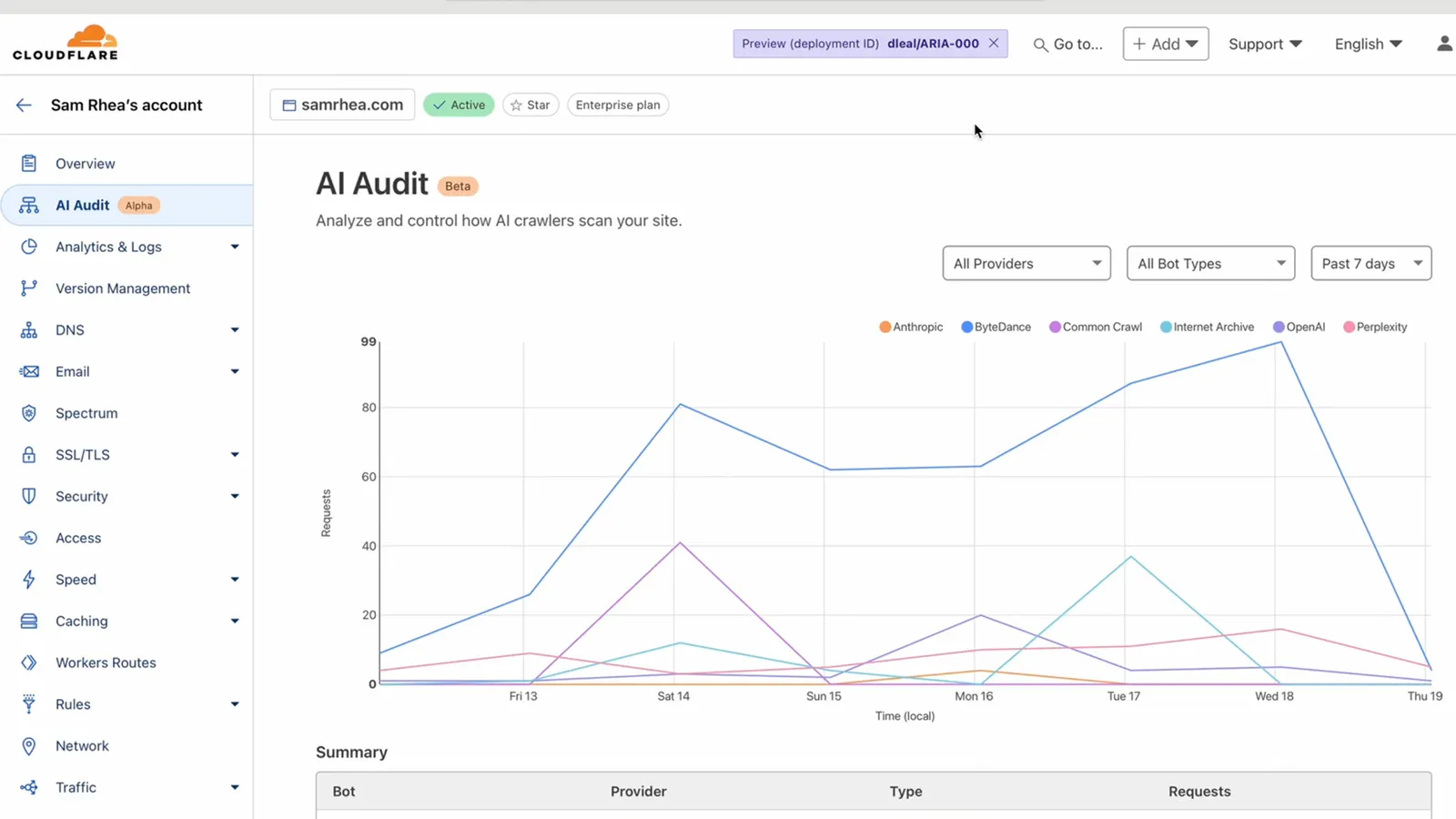Image resolution: width=1456 pixels, height=819 pixels.
Task: Click the SSL/TLS padlock icon
Action: point(29,455)
